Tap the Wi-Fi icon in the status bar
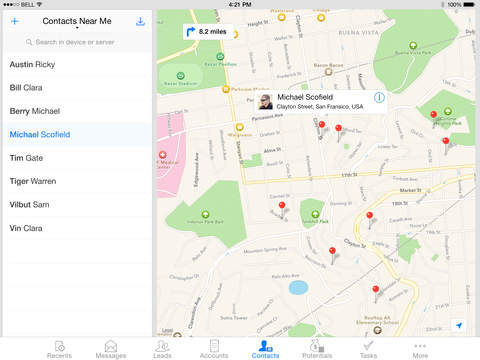The width and height of the screenshot is (480, 360). (x=39, y=4)
